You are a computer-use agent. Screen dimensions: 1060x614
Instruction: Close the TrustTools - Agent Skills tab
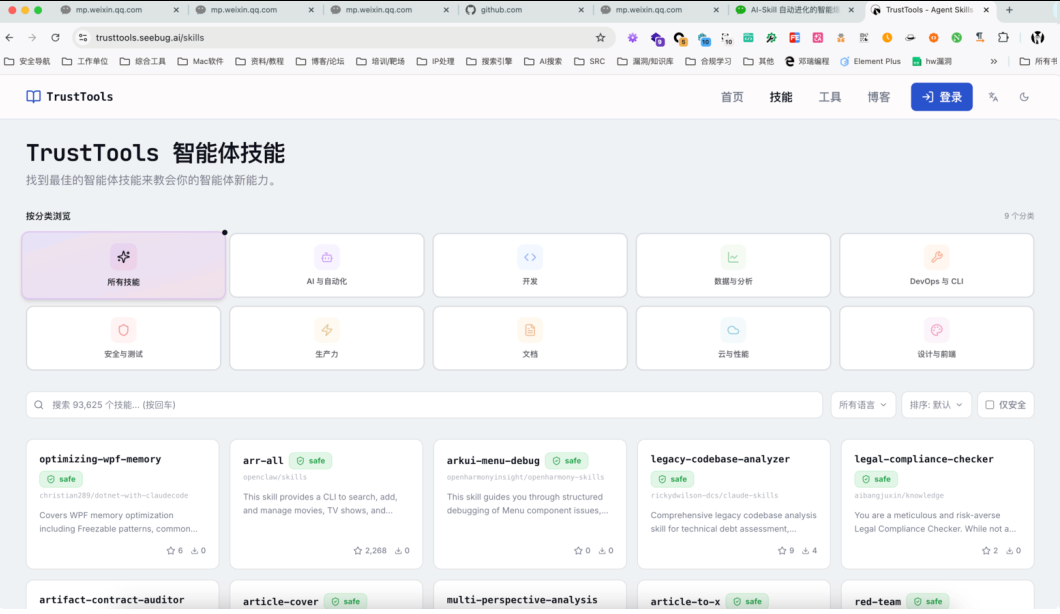tap(986, 9)
